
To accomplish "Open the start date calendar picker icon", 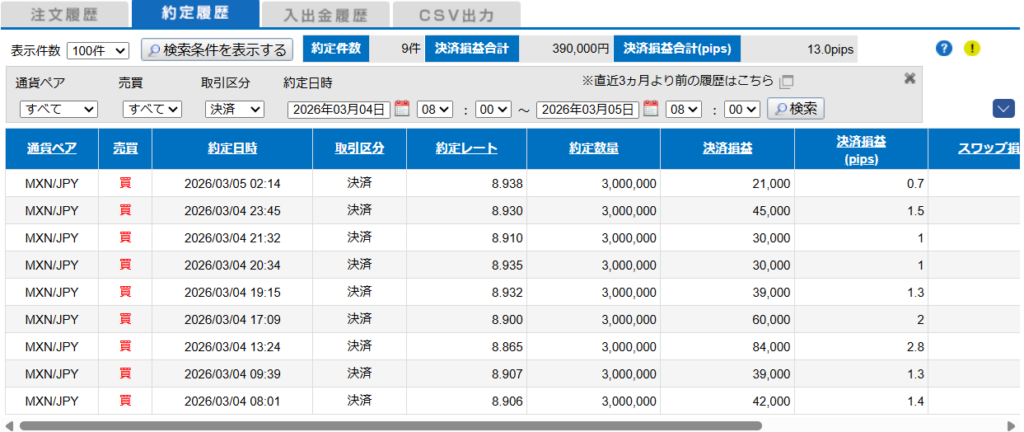I will point(402,109).
